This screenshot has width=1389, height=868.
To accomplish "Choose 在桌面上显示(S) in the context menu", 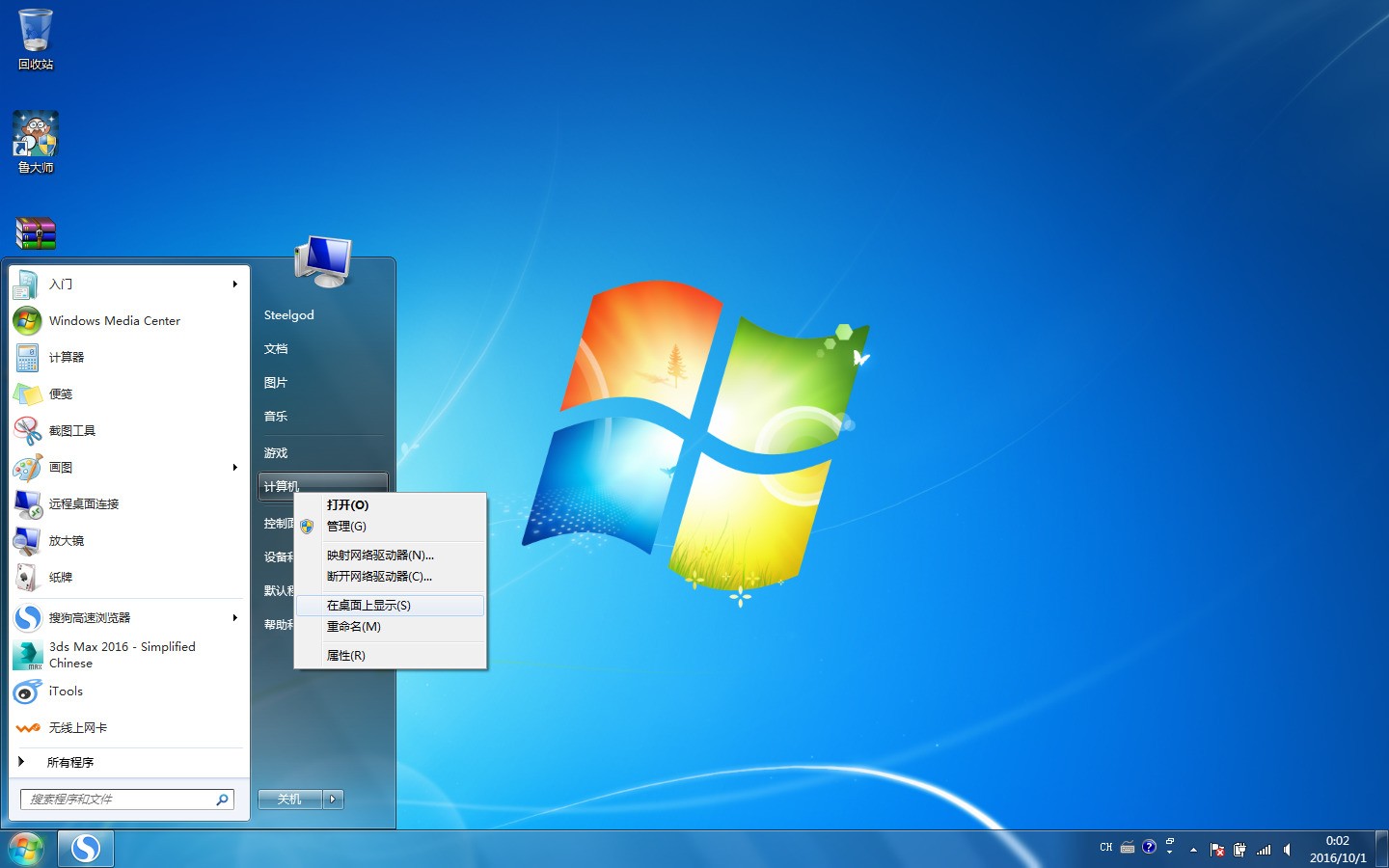I will (x=390, y=605).
